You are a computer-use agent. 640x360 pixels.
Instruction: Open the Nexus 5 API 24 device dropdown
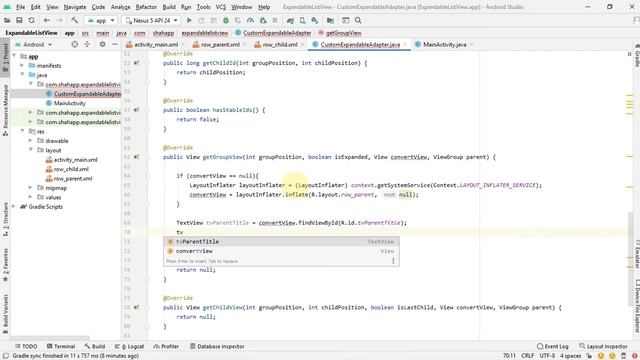click(x=152, y=20)
